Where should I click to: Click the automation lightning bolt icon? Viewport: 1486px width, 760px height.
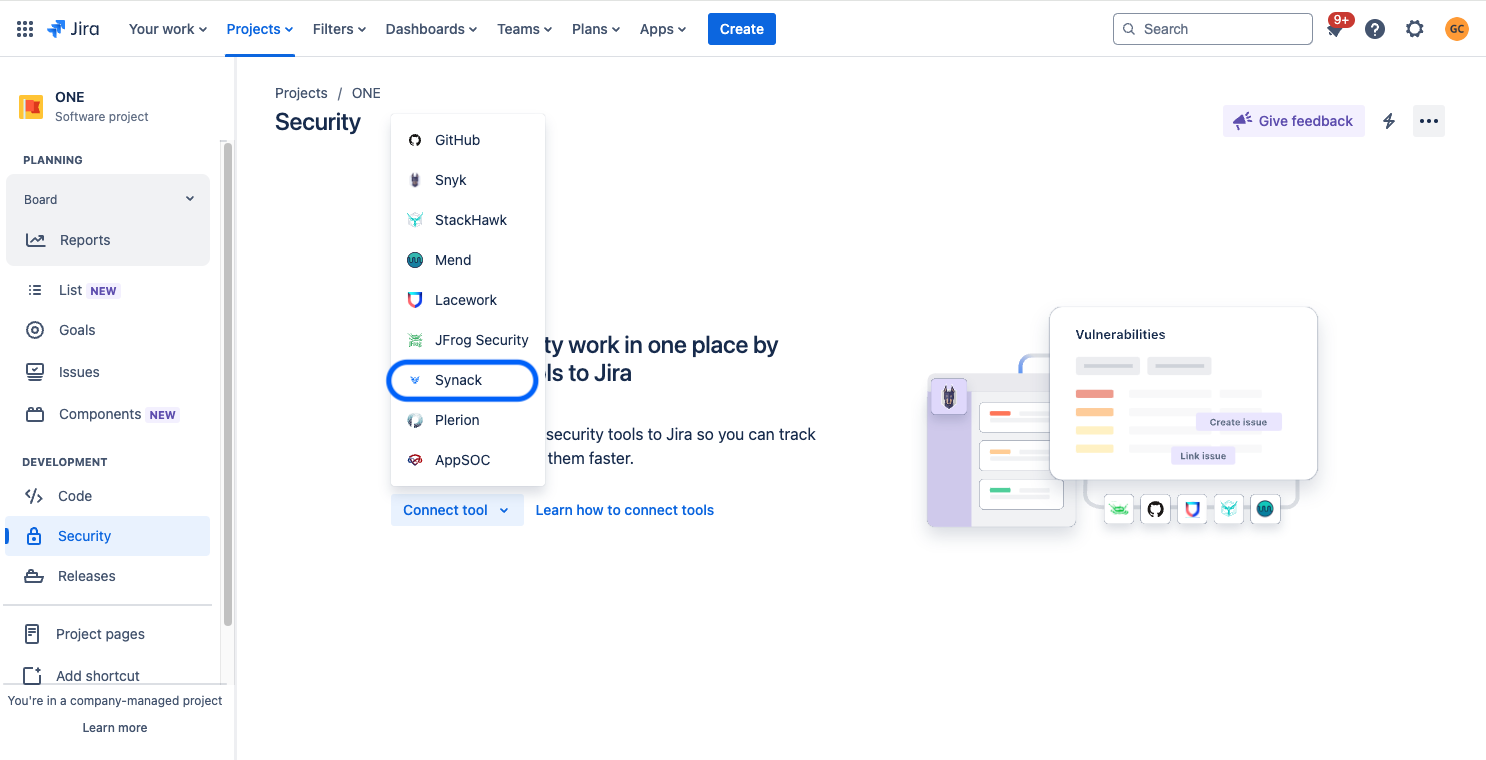(x=1388, y=120)
